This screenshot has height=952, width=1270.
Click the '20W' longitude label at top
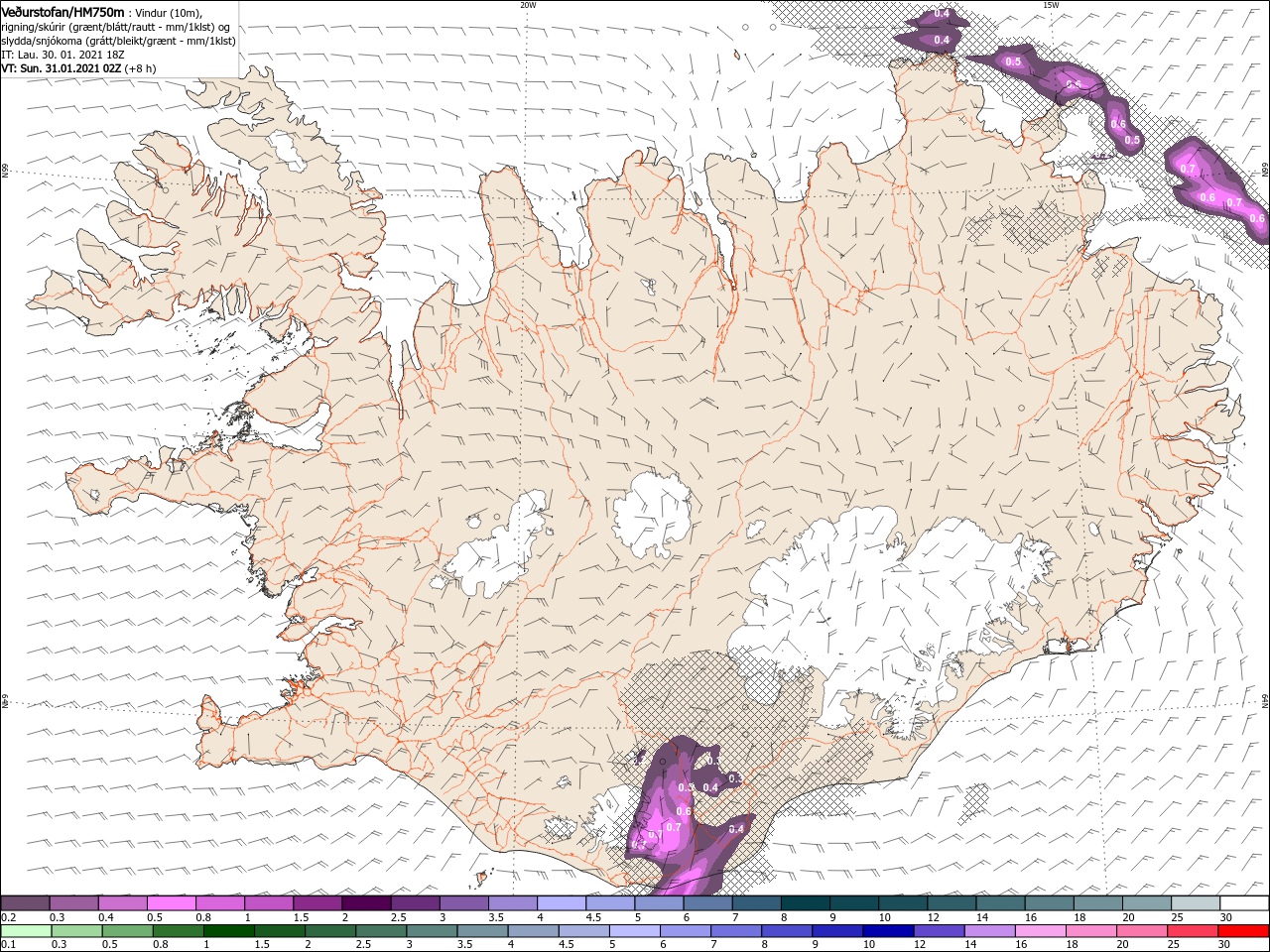528,5
